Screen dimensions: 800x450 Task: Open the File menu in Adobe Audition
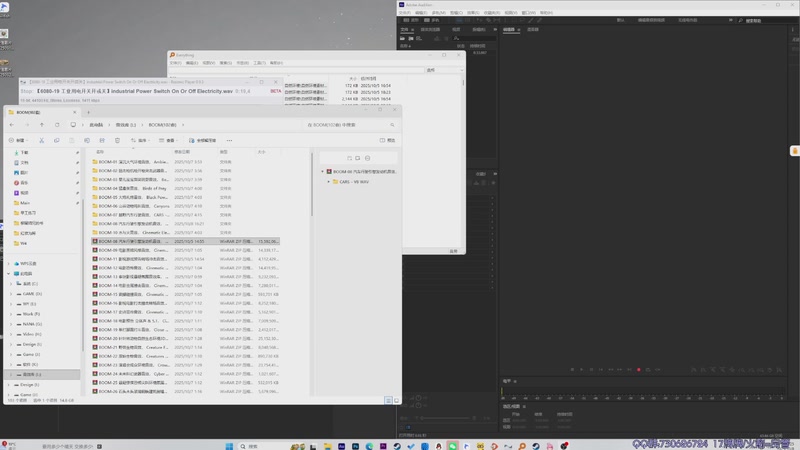405,13
